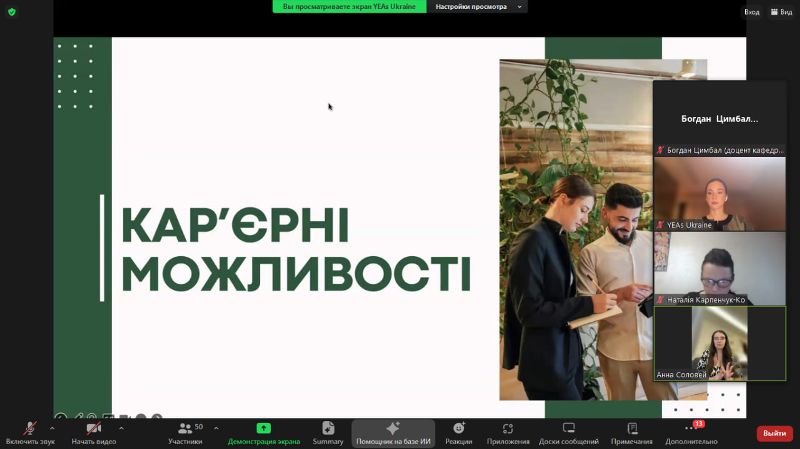Open the Приложения apps icon
800x449 pixels.
508,428
